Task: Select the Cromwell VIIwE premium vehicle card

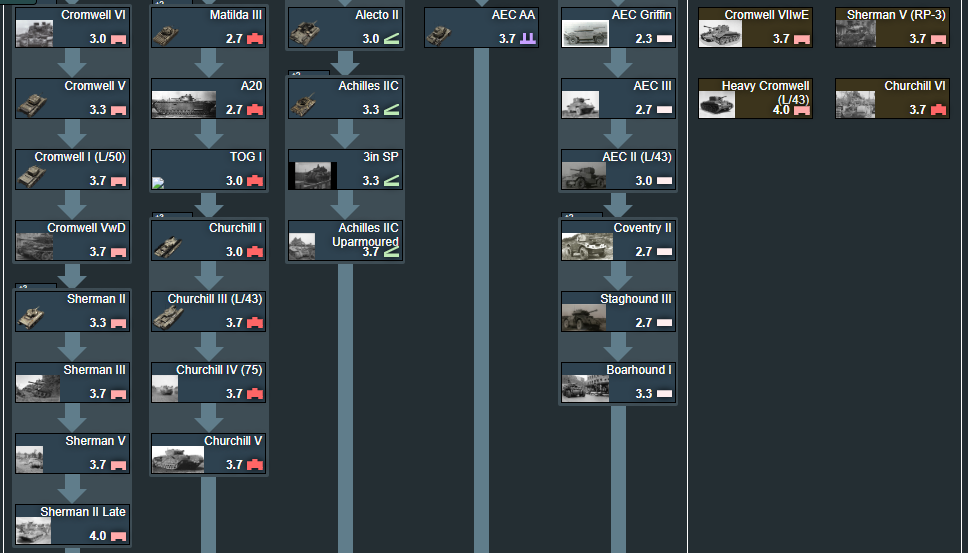Action: click(755, 27)
